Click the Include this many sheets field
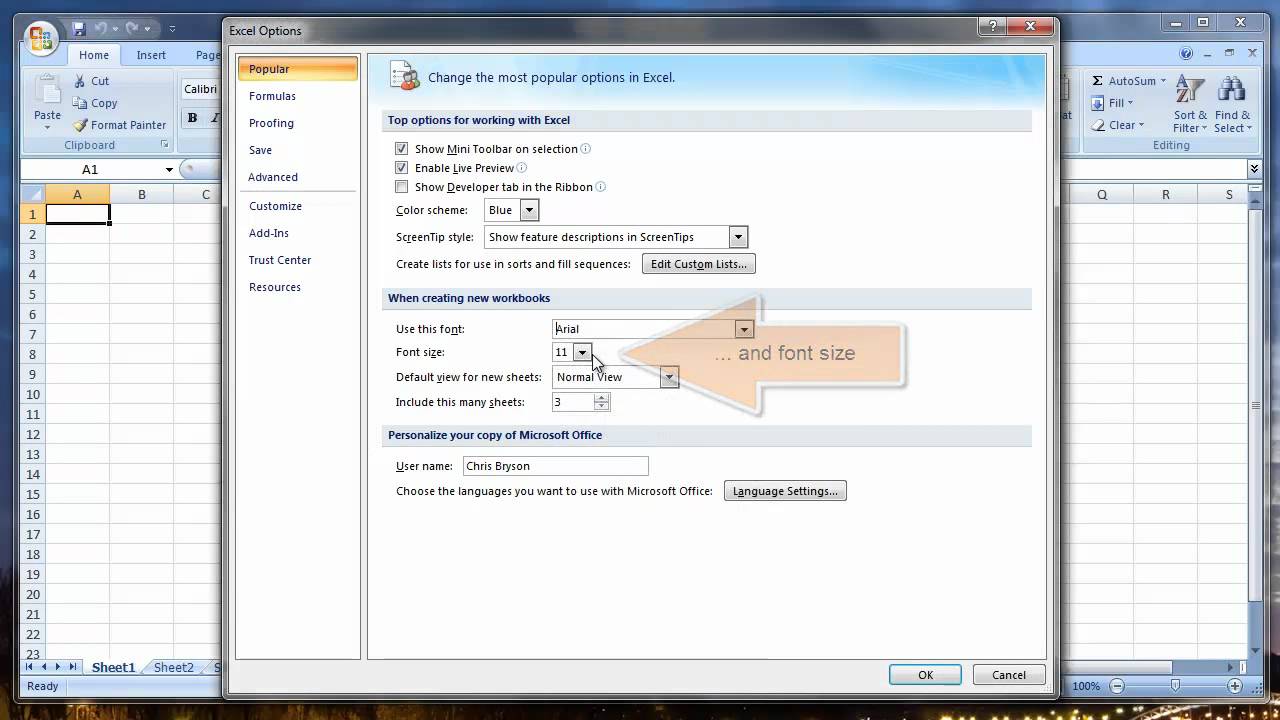The image size is (1280, 720). (573, 402)
